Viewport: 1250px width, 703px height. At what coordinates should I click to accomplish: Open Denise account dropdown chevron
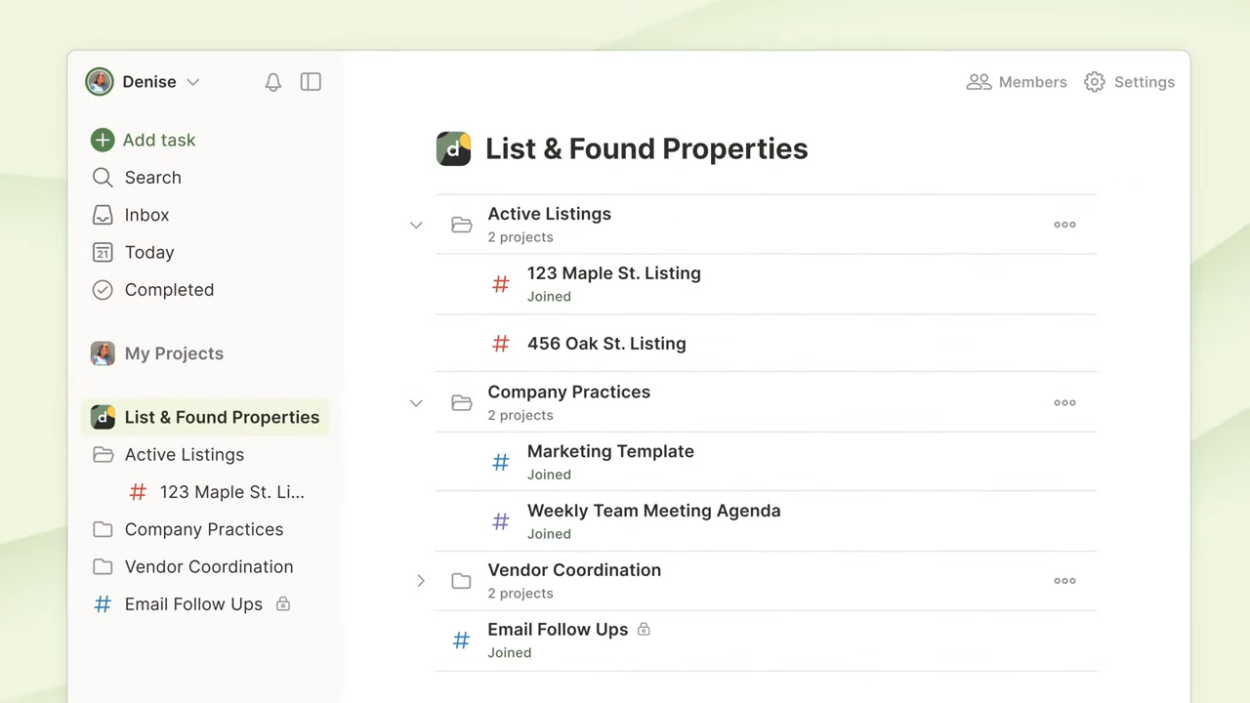(193, 82)
